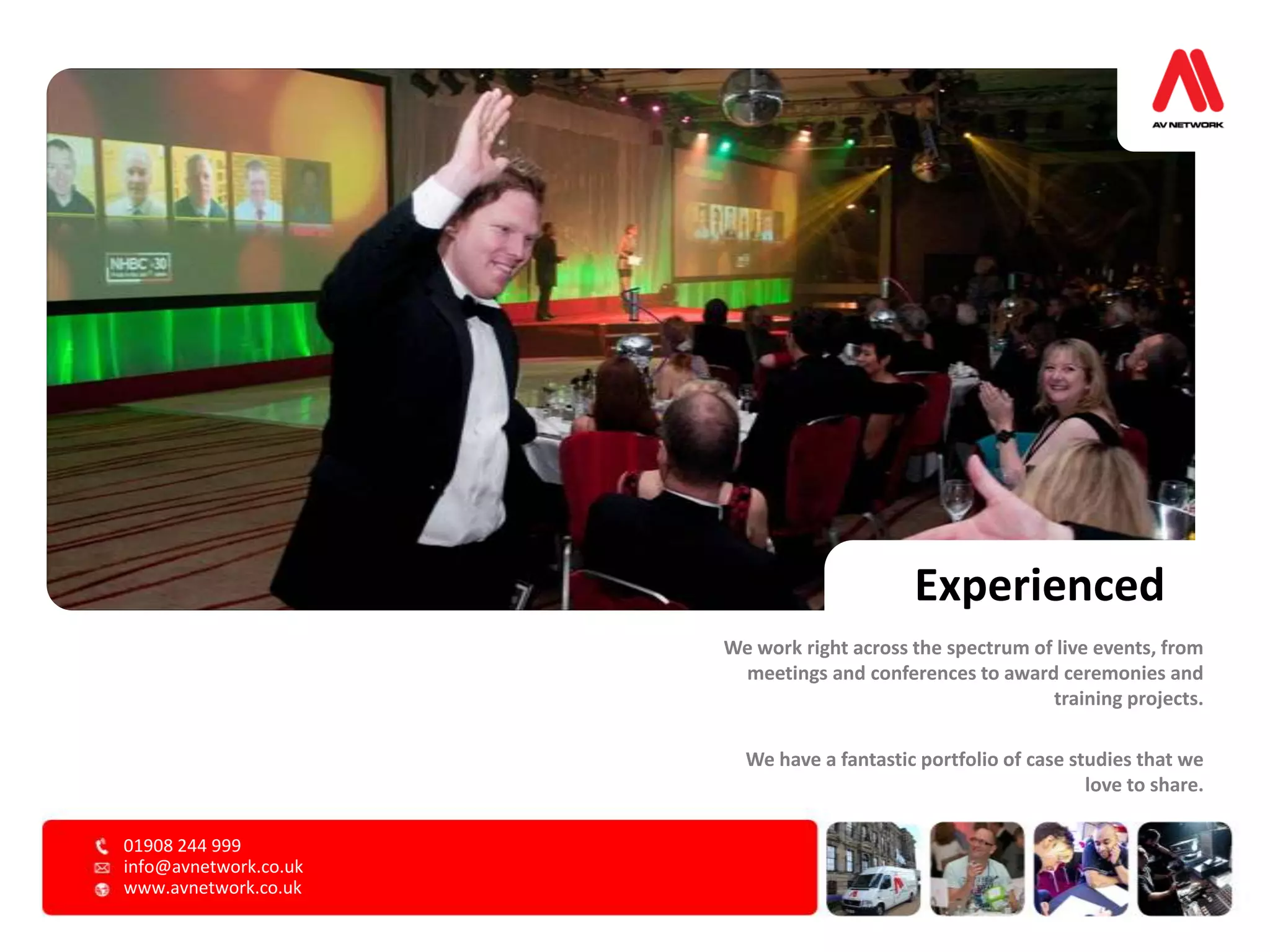Click the envelope email icon
1270x952 pixels.
[102, 868]
